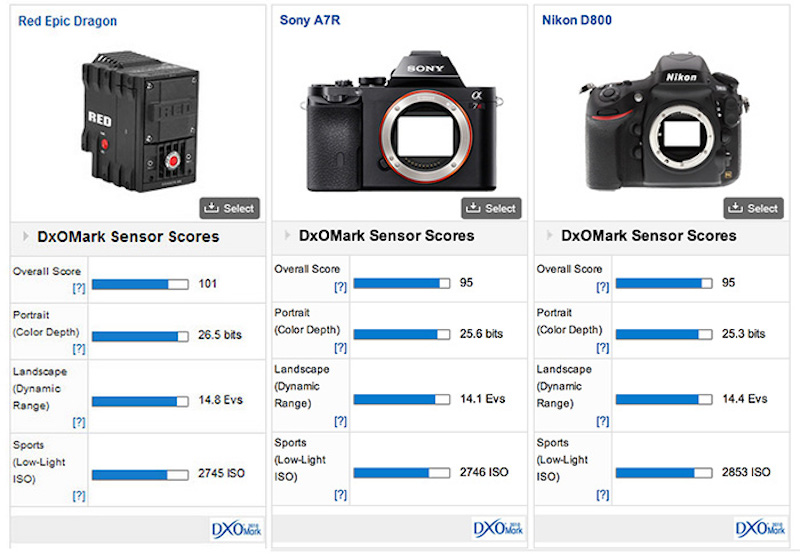The height and width of the screenshot is (554, 800).
Task: Collapse Red Epic Dragon DxOMark Sensor Scores arrow
Action: click(26, 236)
